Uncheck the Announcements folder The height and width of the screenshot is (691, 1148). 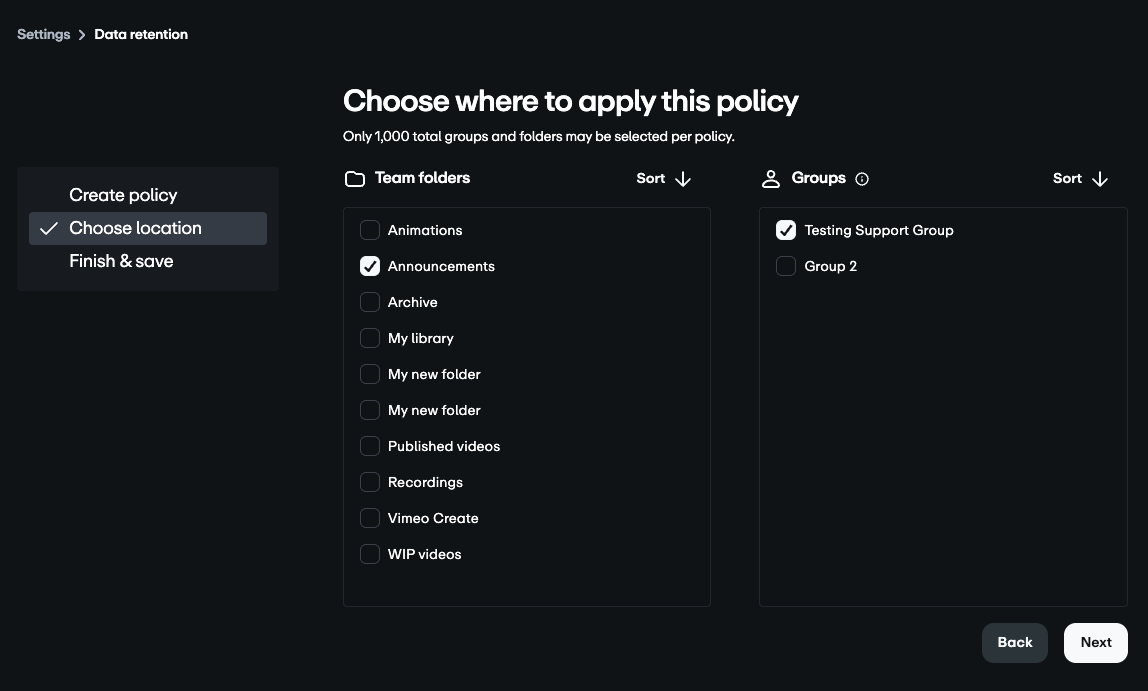[370, 266]
